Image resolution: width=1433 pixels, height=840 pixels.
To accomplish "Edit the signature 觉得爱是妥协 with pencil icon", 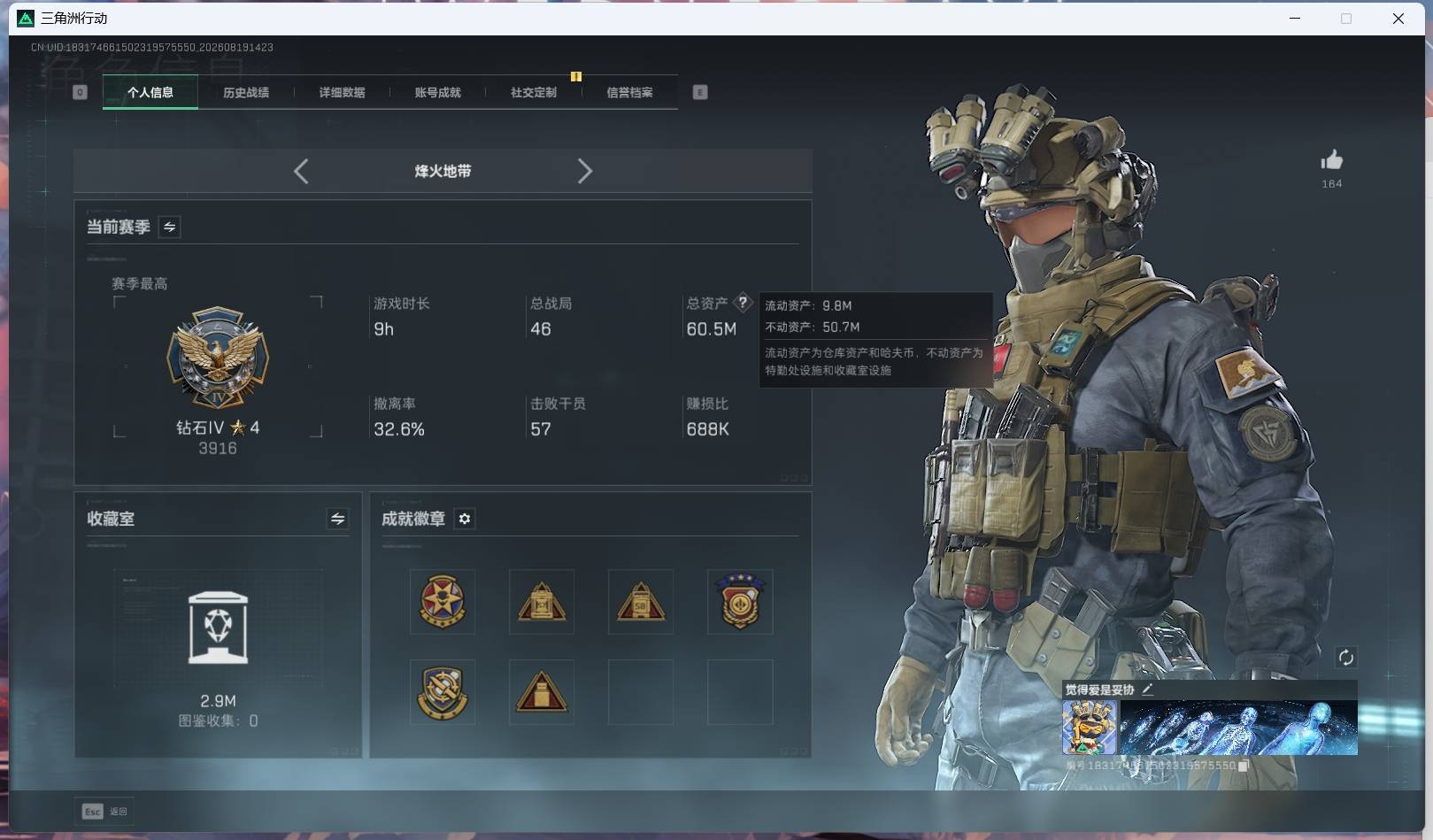I will [1148, 690].
